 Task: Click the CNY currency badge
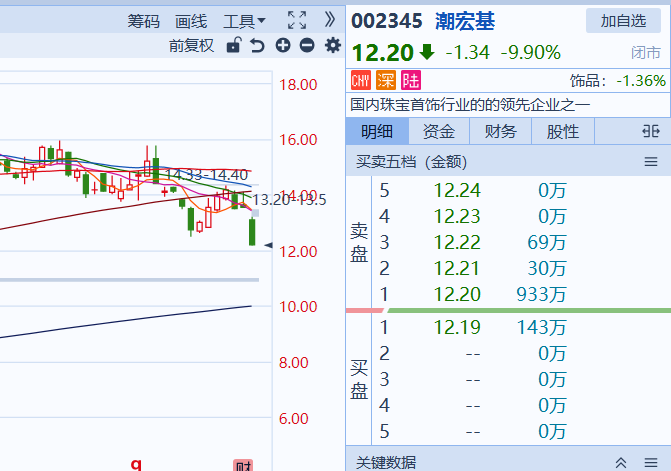[361, 80]
